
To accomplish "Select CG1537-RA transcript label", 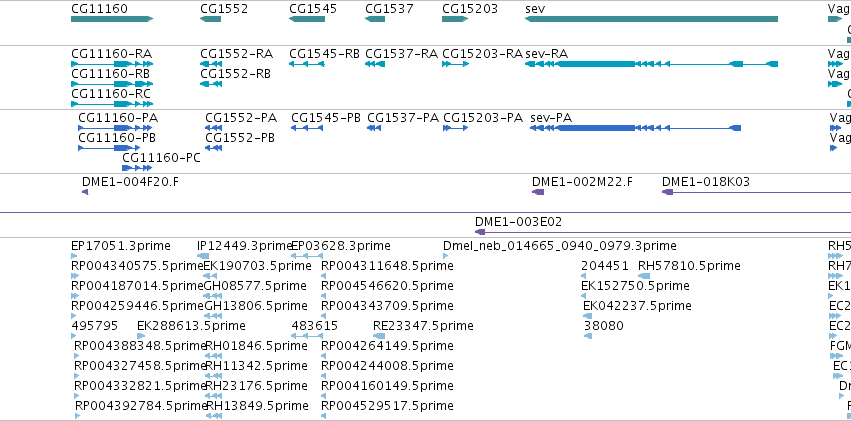I will click(402, 54).
